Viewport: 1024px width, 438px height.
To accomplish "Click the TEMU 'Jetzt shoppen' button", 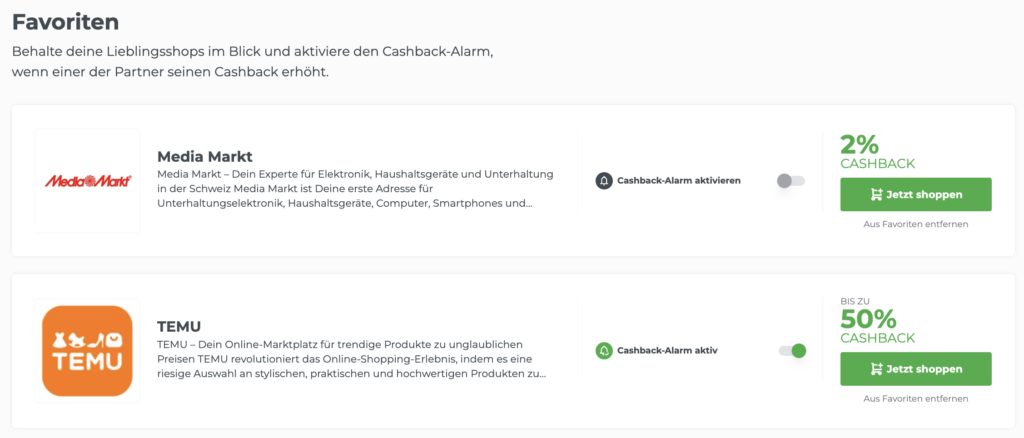I will (x=916, y=369).
